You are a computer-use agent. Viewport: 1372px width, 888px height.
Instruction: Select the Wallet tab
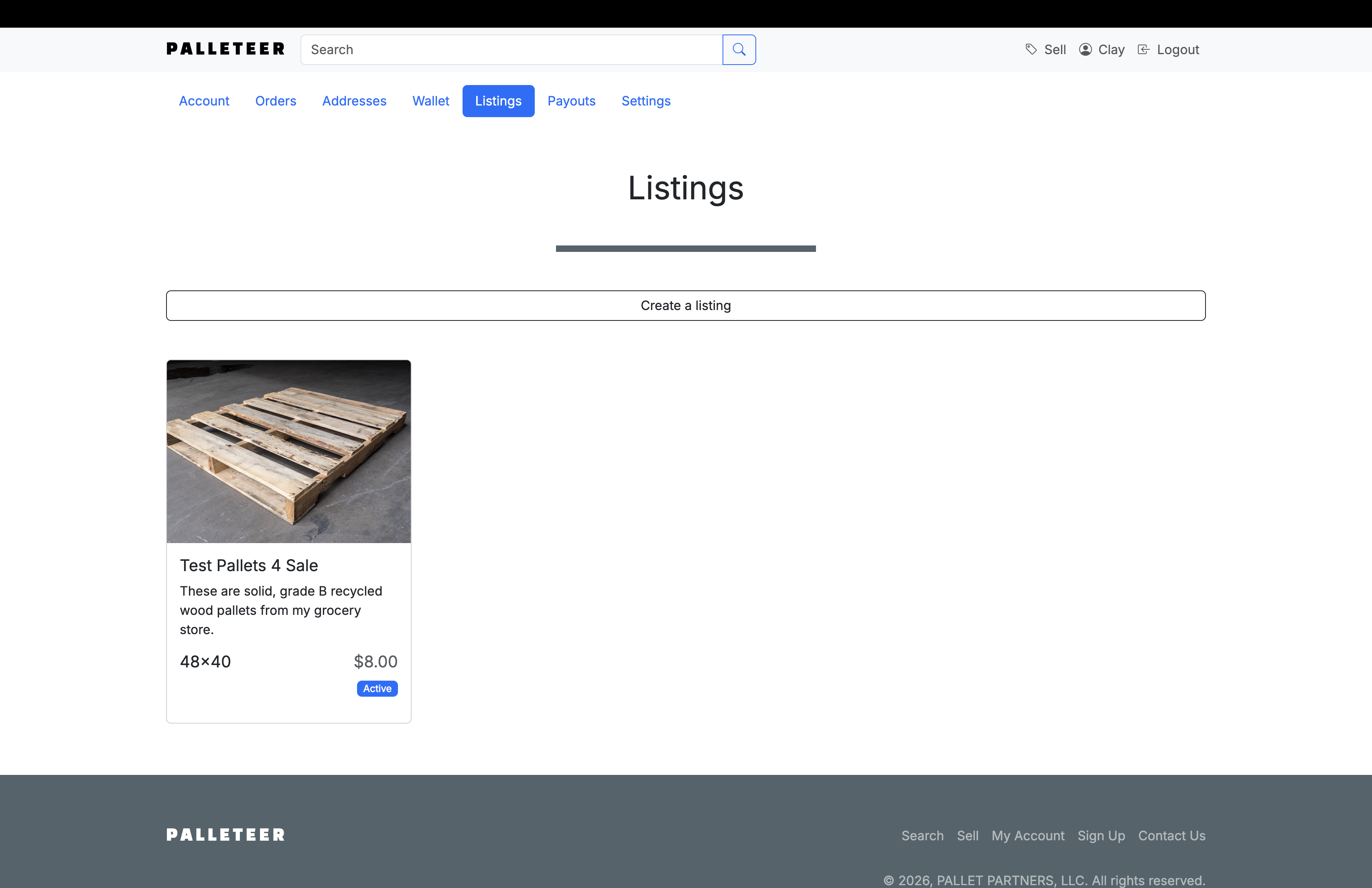(x=430, y=101)
